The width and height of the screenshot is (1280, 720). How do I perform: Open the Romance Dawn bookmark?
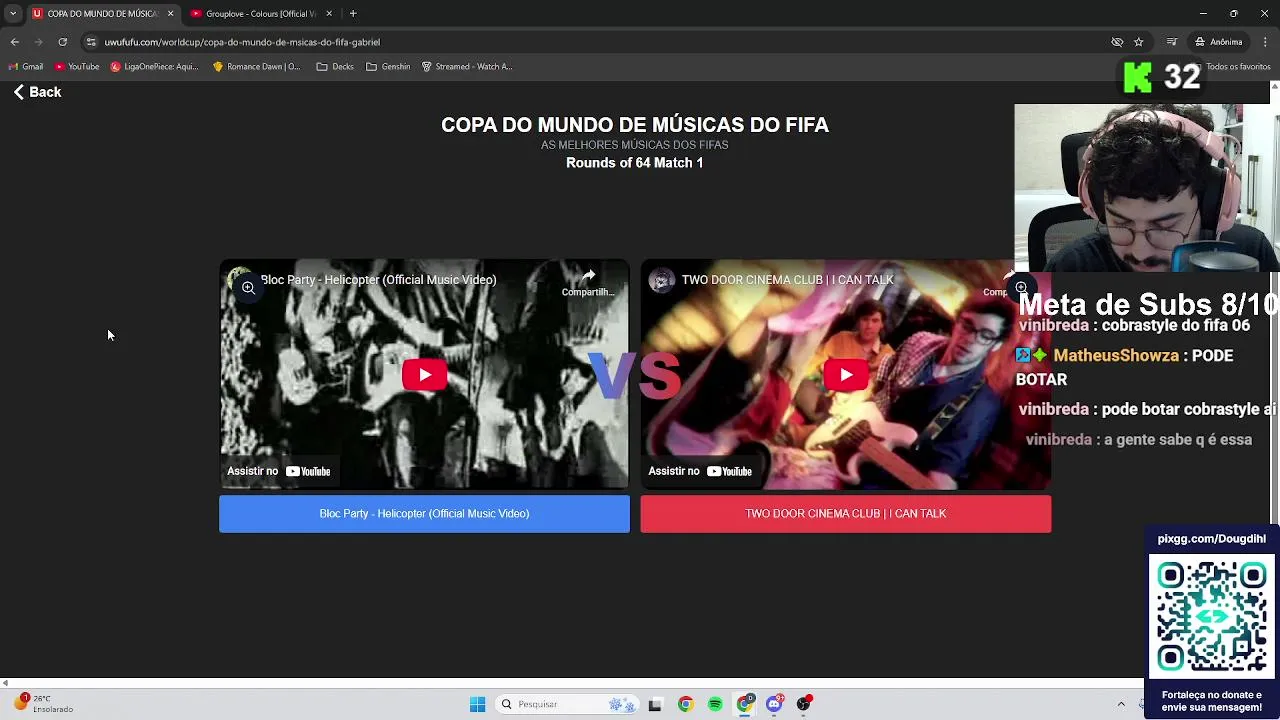coord(256,67)
